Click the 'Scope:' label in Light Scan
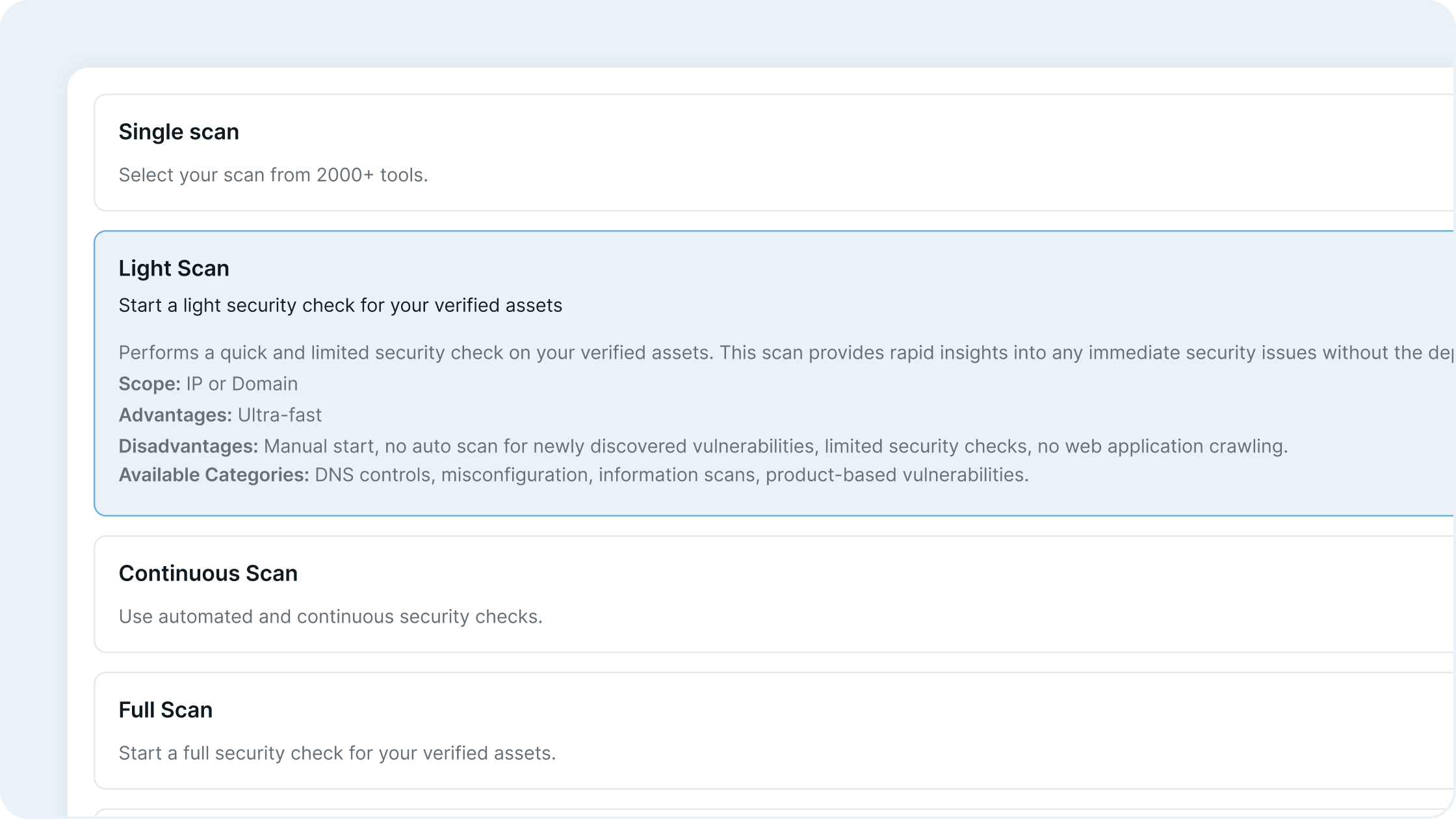This screenshot has width=1456, height=819. [x=149, y=384]
